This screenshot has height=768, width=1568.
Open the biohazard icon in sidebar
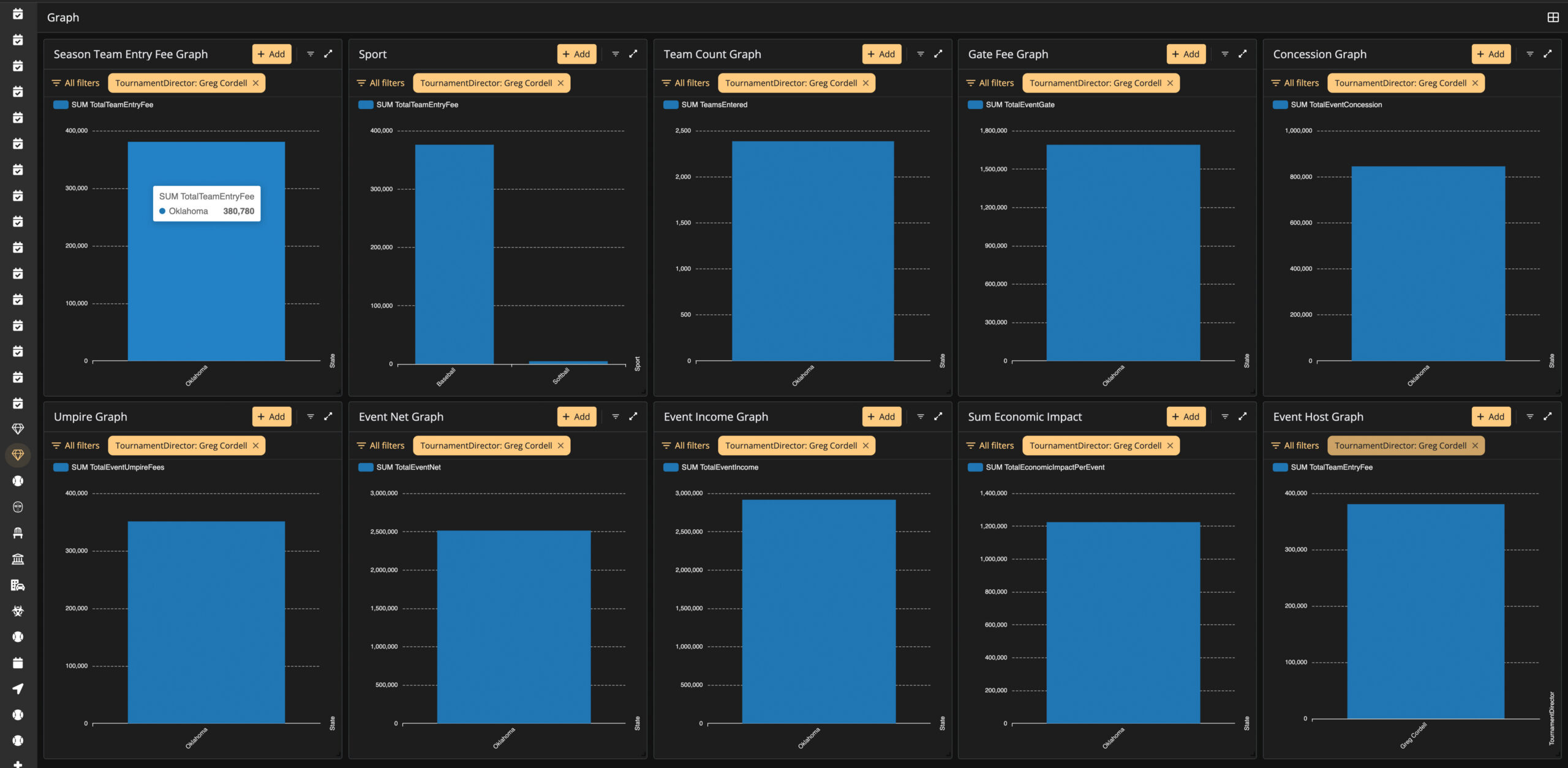(x=18, y=611)
